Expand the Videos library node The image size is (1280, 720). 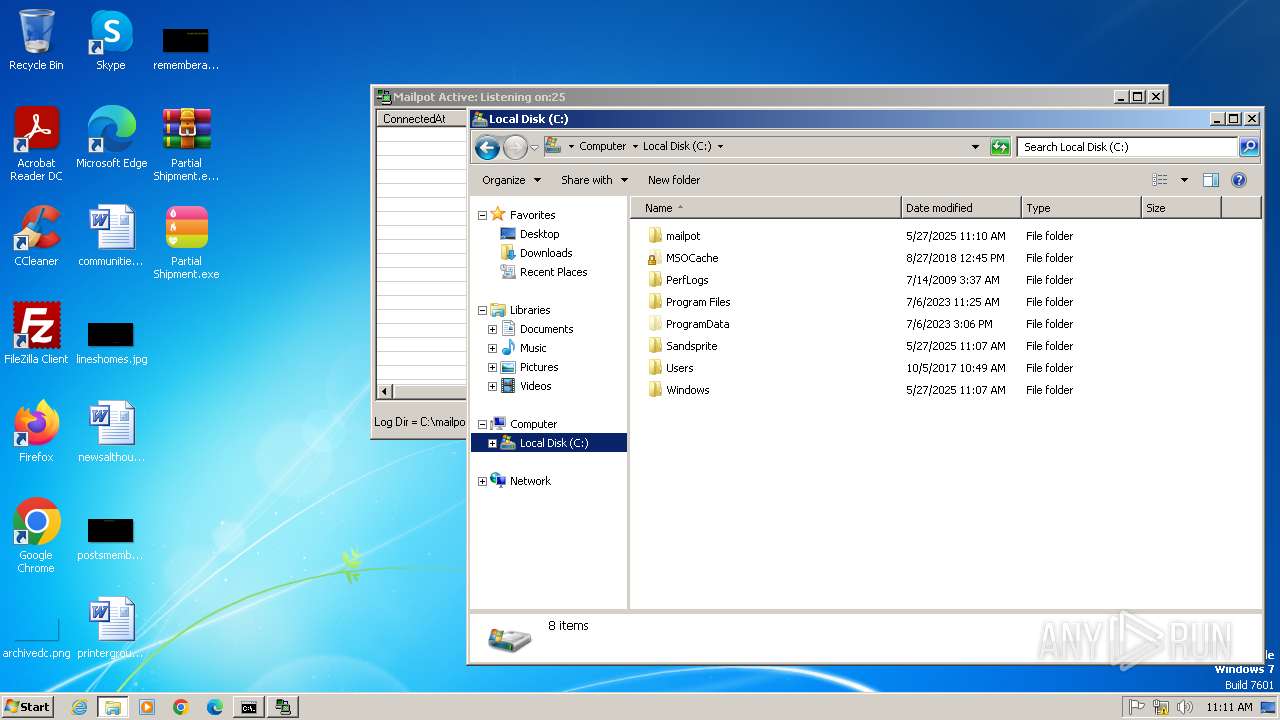[492, 386]
